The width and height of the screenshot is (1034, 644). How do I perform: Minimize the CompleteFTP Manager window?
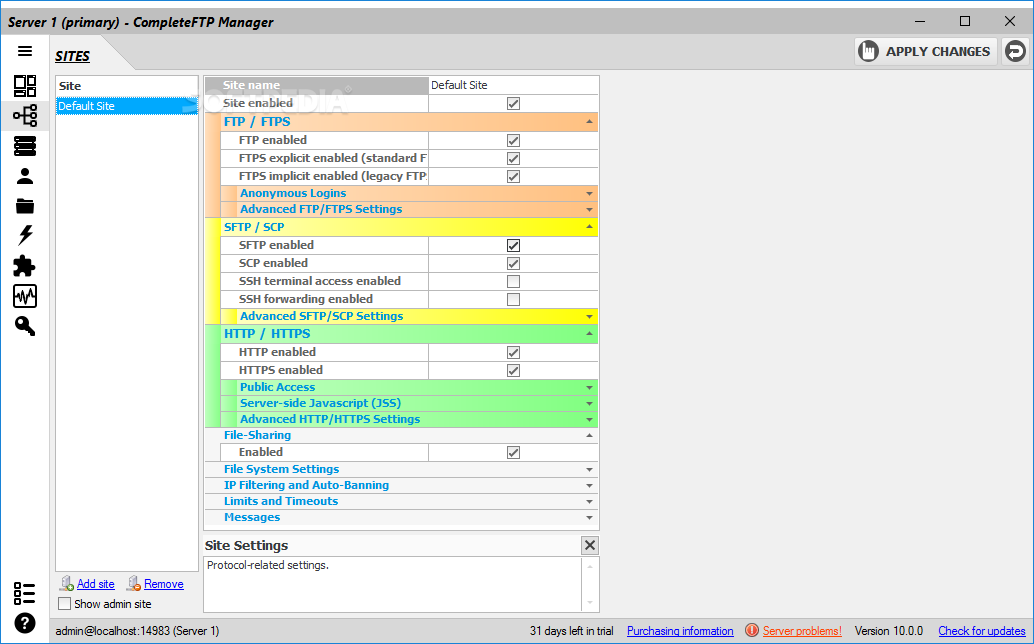click(920, 21)
